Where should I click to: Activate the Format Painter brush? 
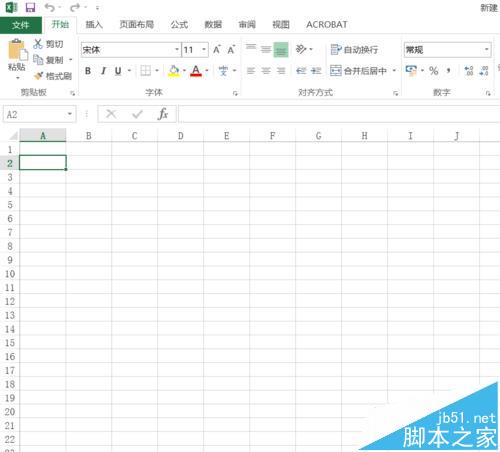(39, 76)
